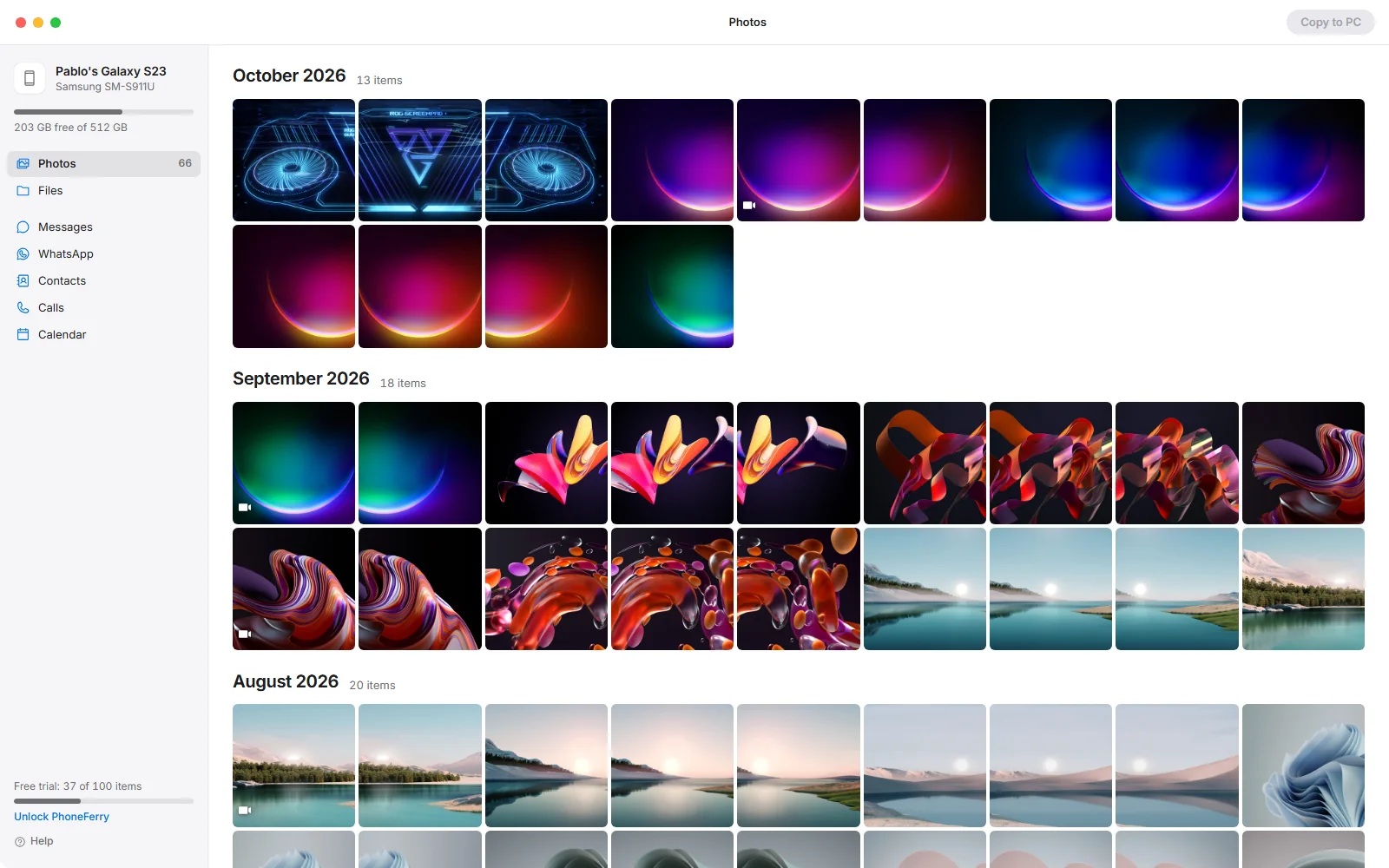Open the Files section
Screen dimensions: 1389x868
pos(104,191)
